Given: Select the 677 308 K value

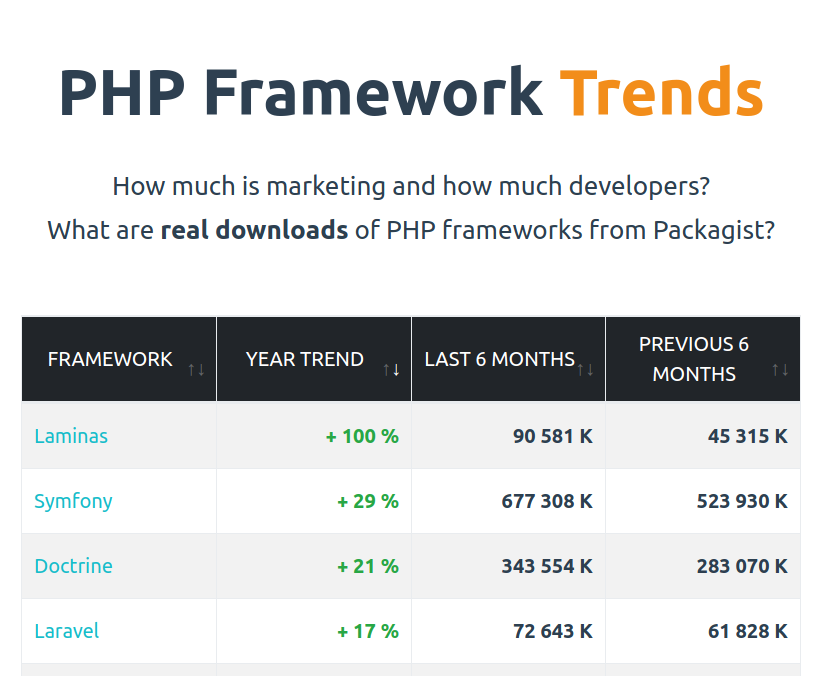Looking at the screenshot, I should (547, 501).
